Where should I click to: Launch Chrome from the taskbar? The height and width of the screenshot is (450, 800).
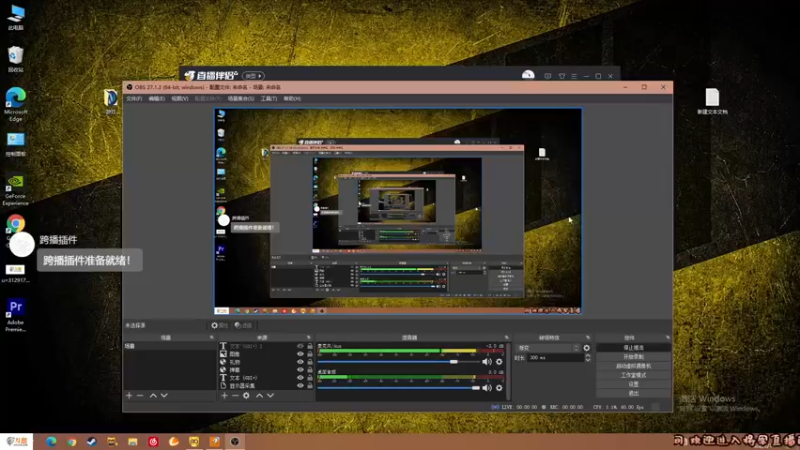coord(71,441)
